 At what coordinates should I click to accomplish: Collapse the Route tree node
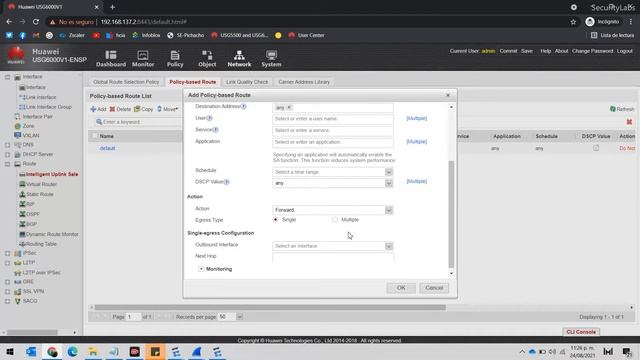[7, 164]
